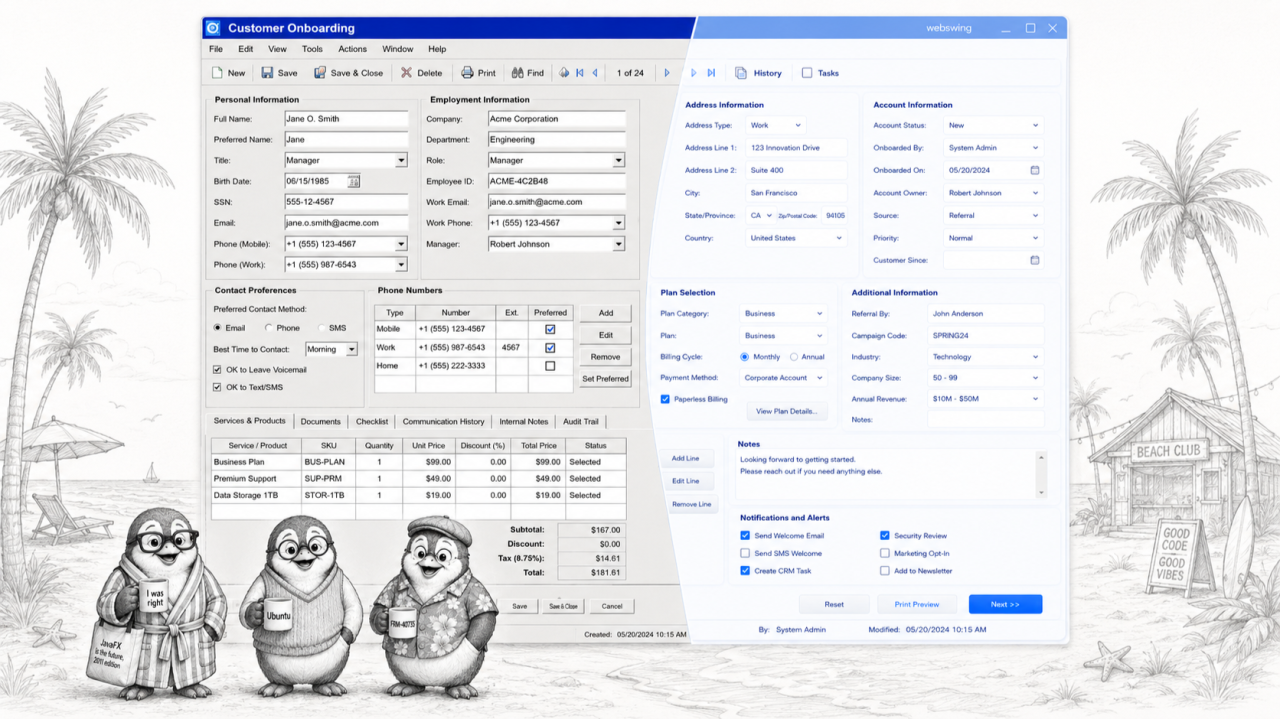Image resolution: width=1280 pixels, height=719 pixels.
Task: Switch to the Communication History tab
Action: pyautogui.click(x=443, y=422)
